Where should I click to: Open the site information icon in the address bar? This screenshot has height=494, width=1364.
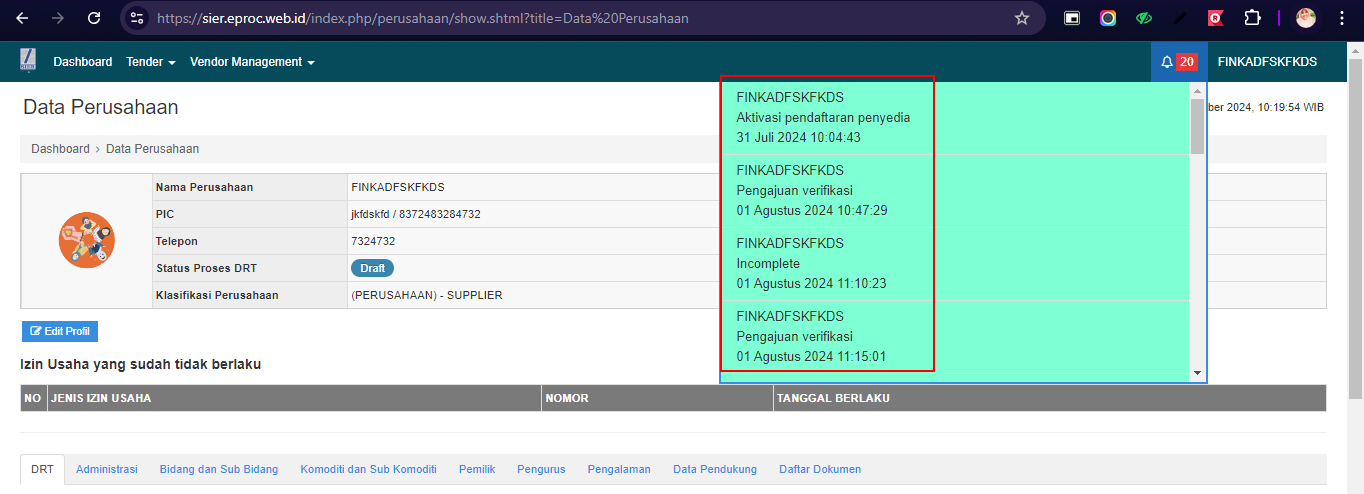[138, 18]
